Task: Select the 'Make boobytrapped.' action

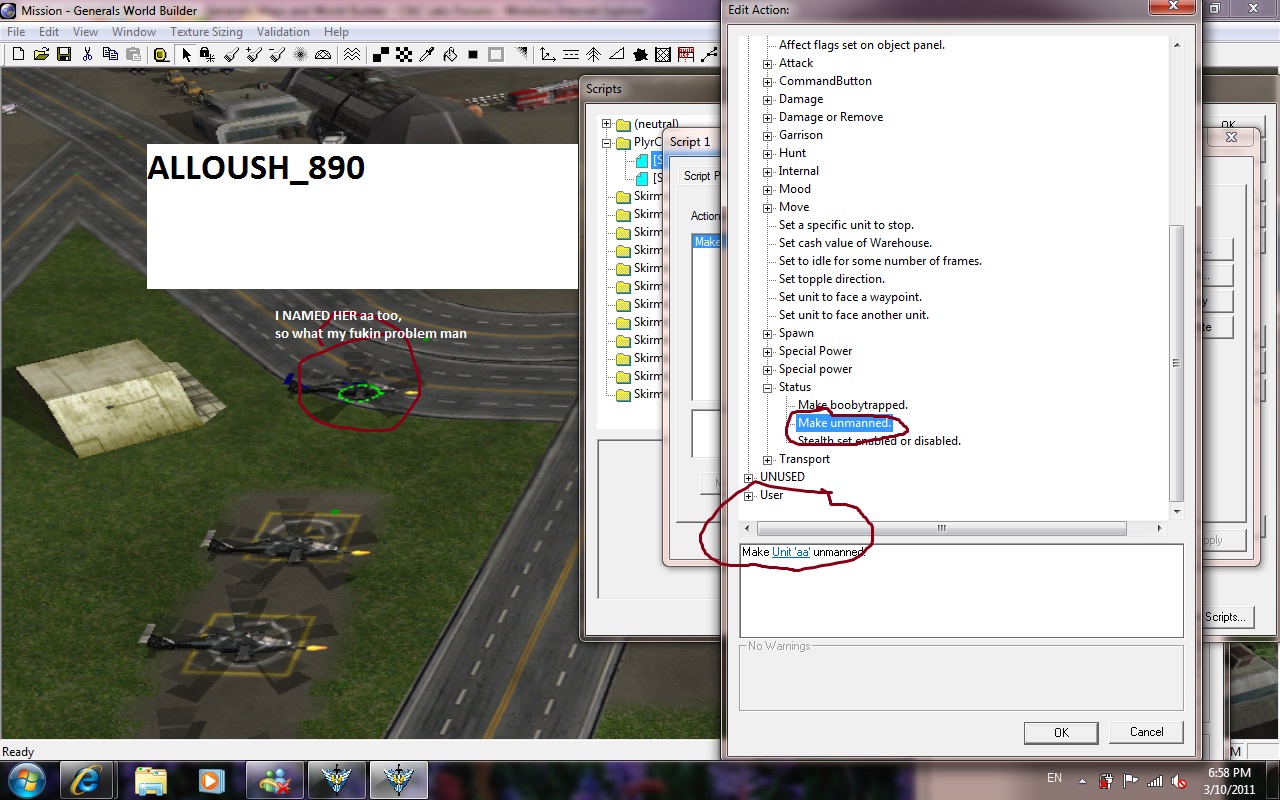Action: pos(852,405)
